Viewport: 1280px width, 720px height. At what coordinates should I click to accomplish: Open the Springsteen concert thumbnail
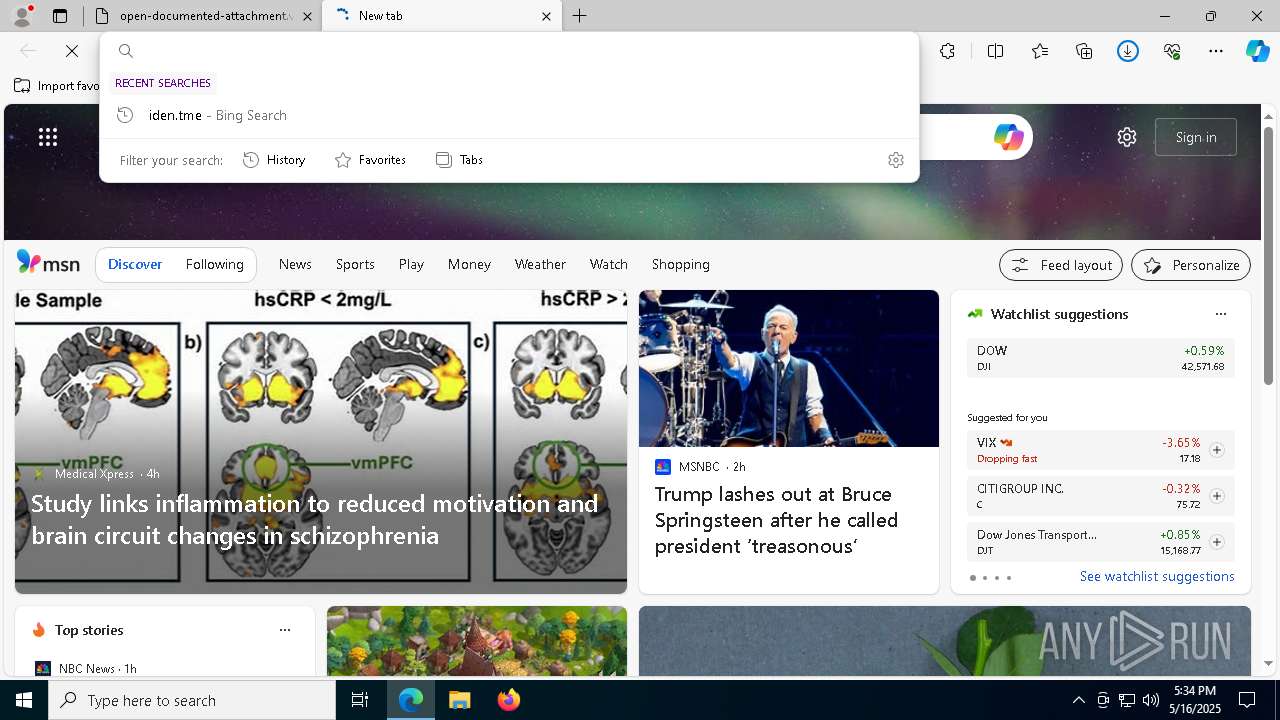coord(789,368)
